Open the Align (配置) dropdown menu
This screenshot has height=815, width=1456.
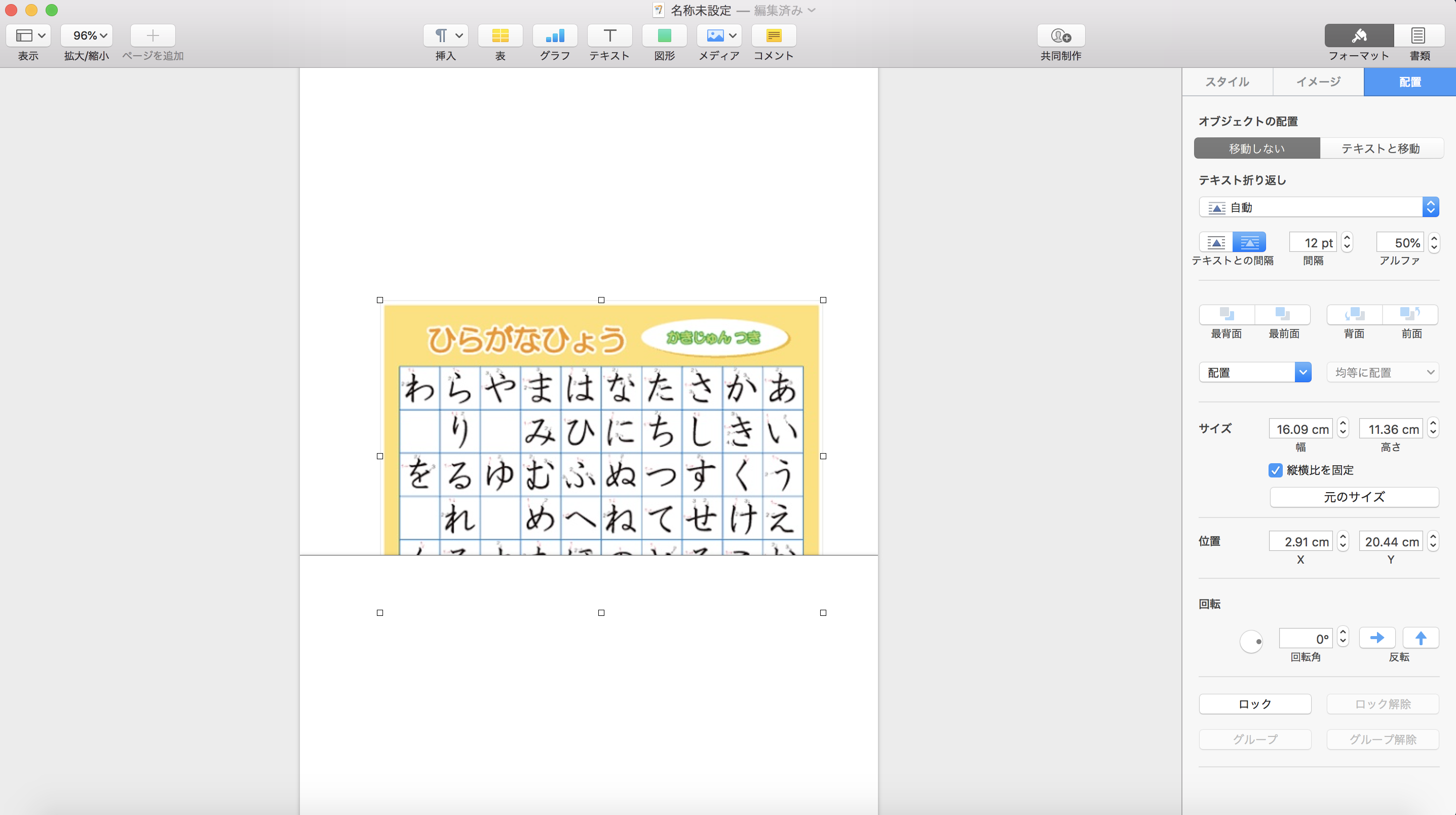(x=1254, y=373)
